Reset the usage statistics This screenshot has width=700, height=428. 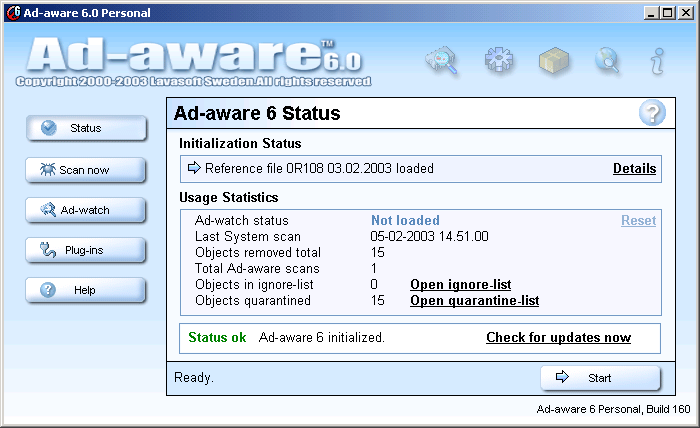click(638, 221)
